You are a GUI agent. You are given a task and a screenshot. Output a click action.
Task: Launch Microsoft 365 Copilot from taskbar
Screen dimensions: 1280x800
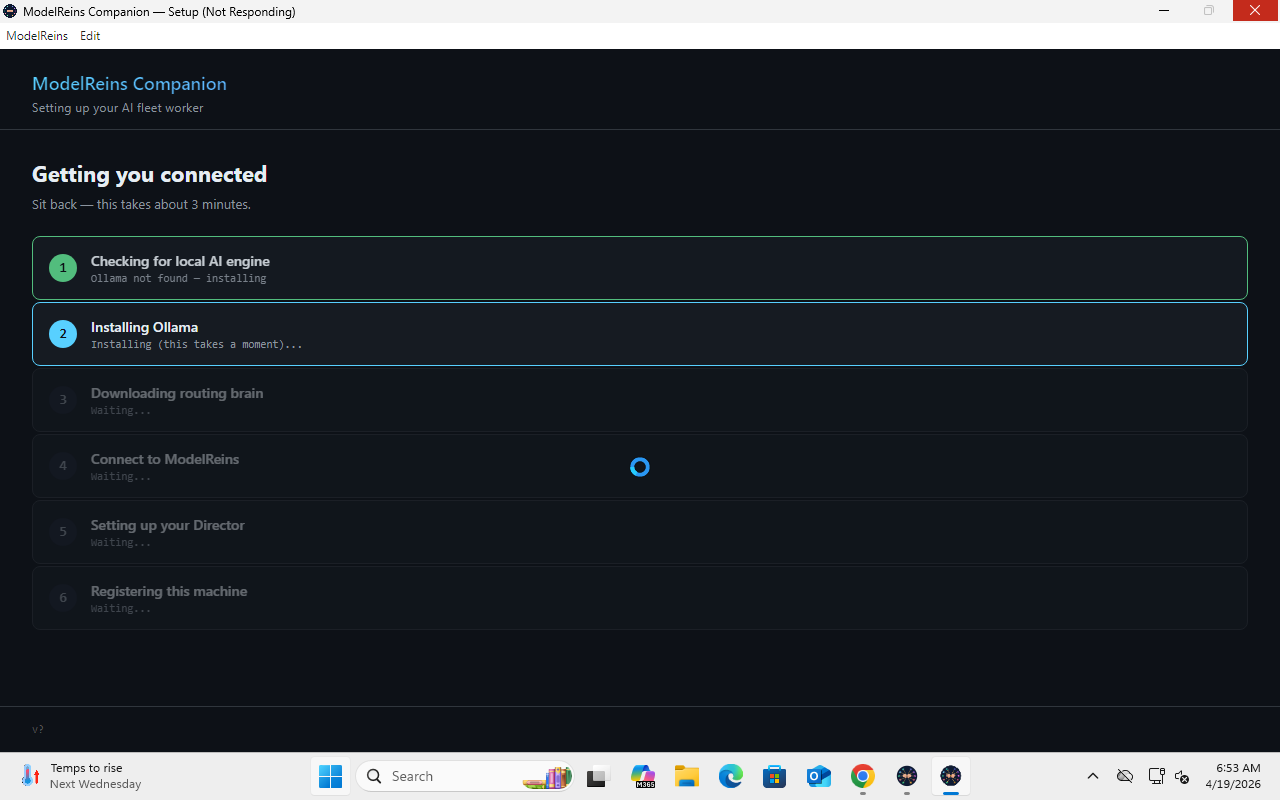coord(642,776)
